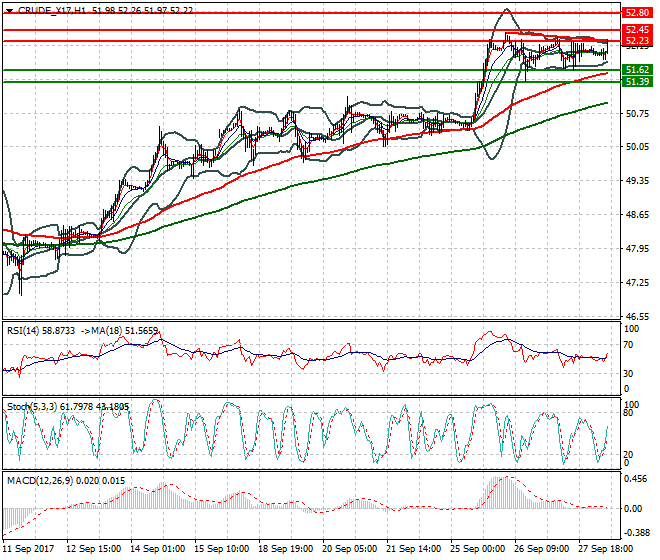
Task: Click the 14 Sep 01:00 time label
Action: coord(157,549)
